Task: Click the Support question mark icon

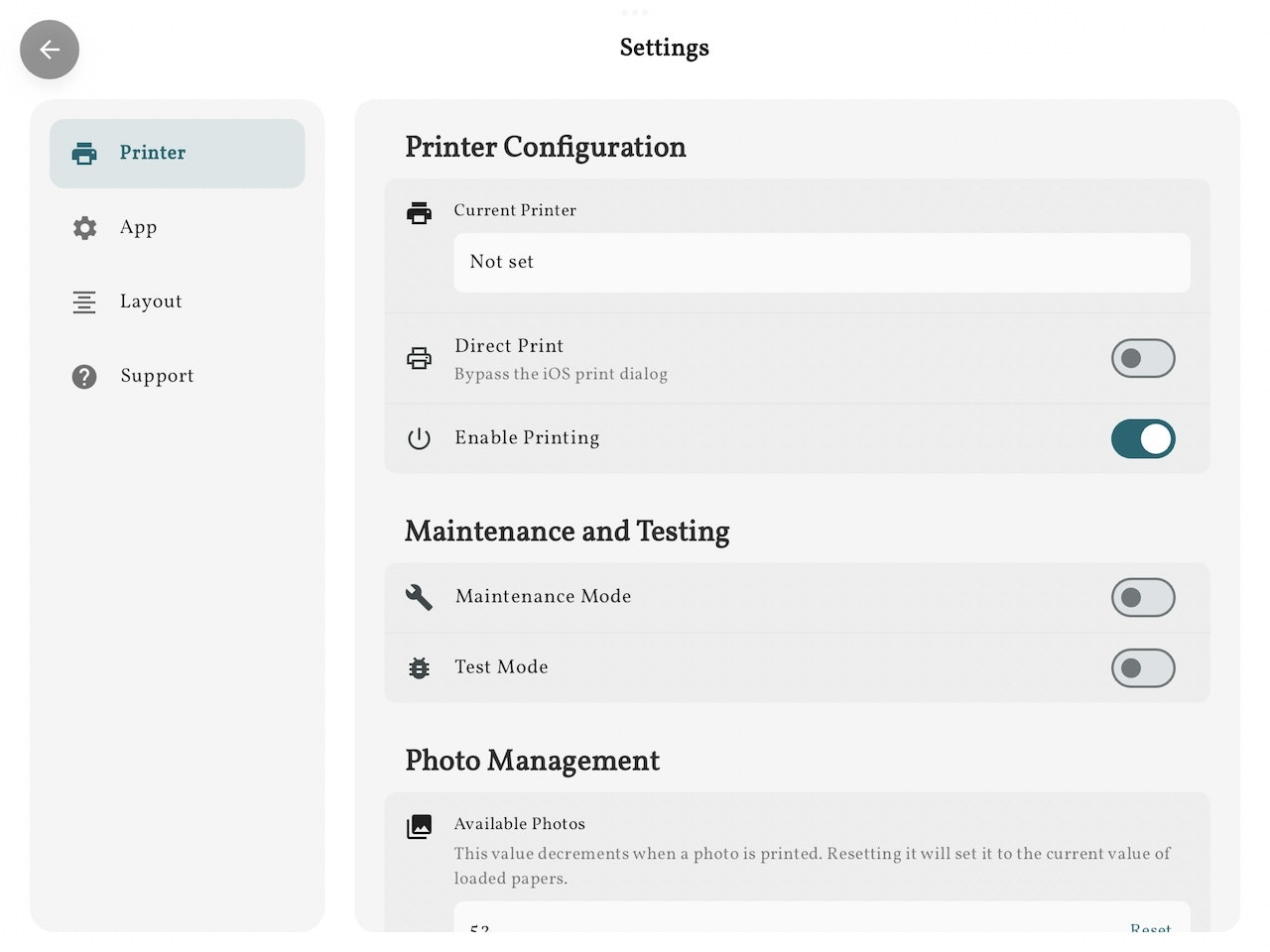Action: (x=84, y=377)
